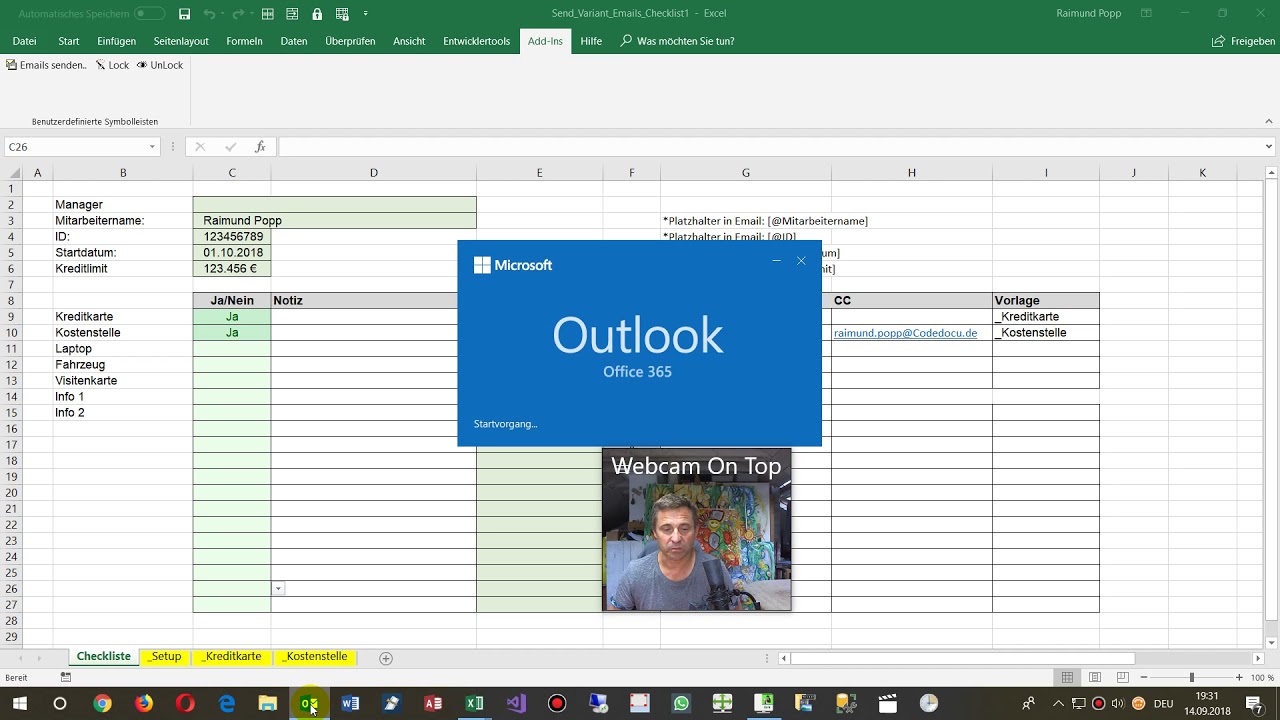The image size is (1280, 720).
Task: Open cell C26 validation dropdown arrow
Action: click(278, 589)
